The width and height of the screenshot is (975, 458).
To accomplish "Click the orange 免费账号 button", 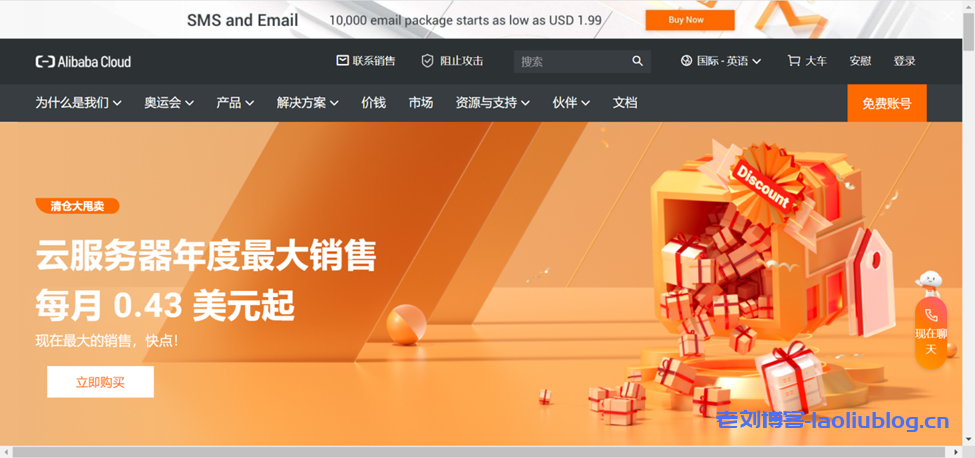I will pyautogui.click(x=886, y=103).
